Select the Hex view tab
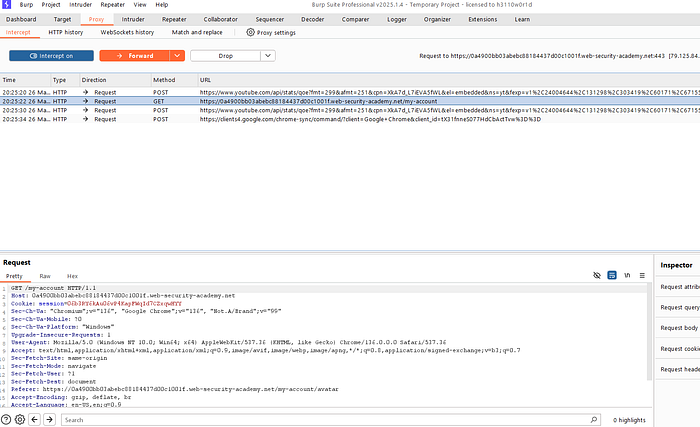Image resolution: width=700 pixels, height=427 pixels. click(x=72, y=276)
